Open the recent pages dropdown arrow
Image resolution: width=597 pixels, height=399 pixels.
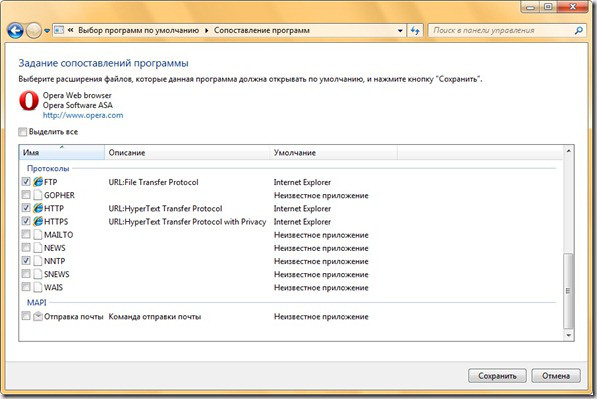[x=47, y=30]
